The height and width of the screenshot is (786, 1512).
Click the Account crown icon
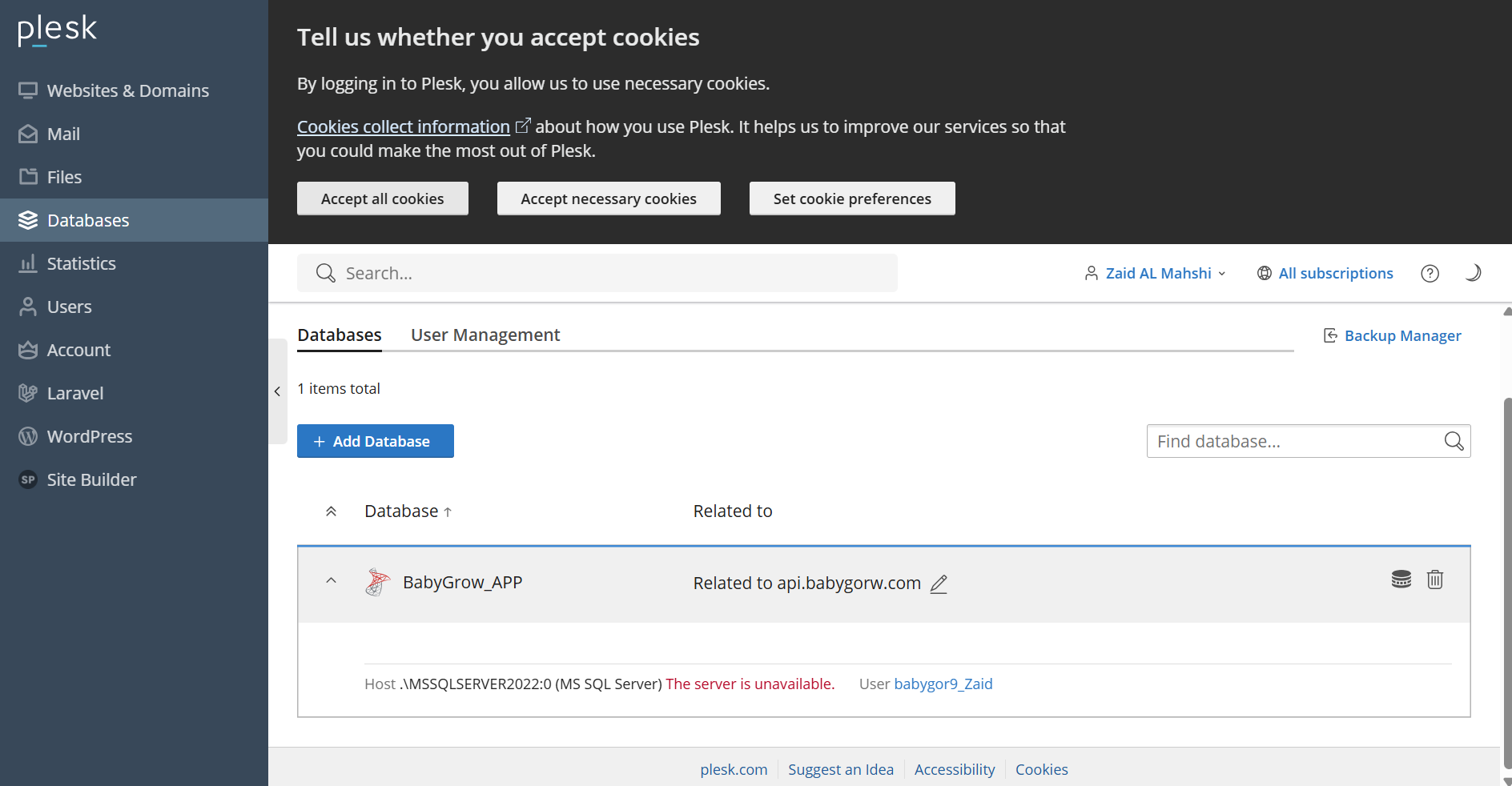(x=28, y=350)
